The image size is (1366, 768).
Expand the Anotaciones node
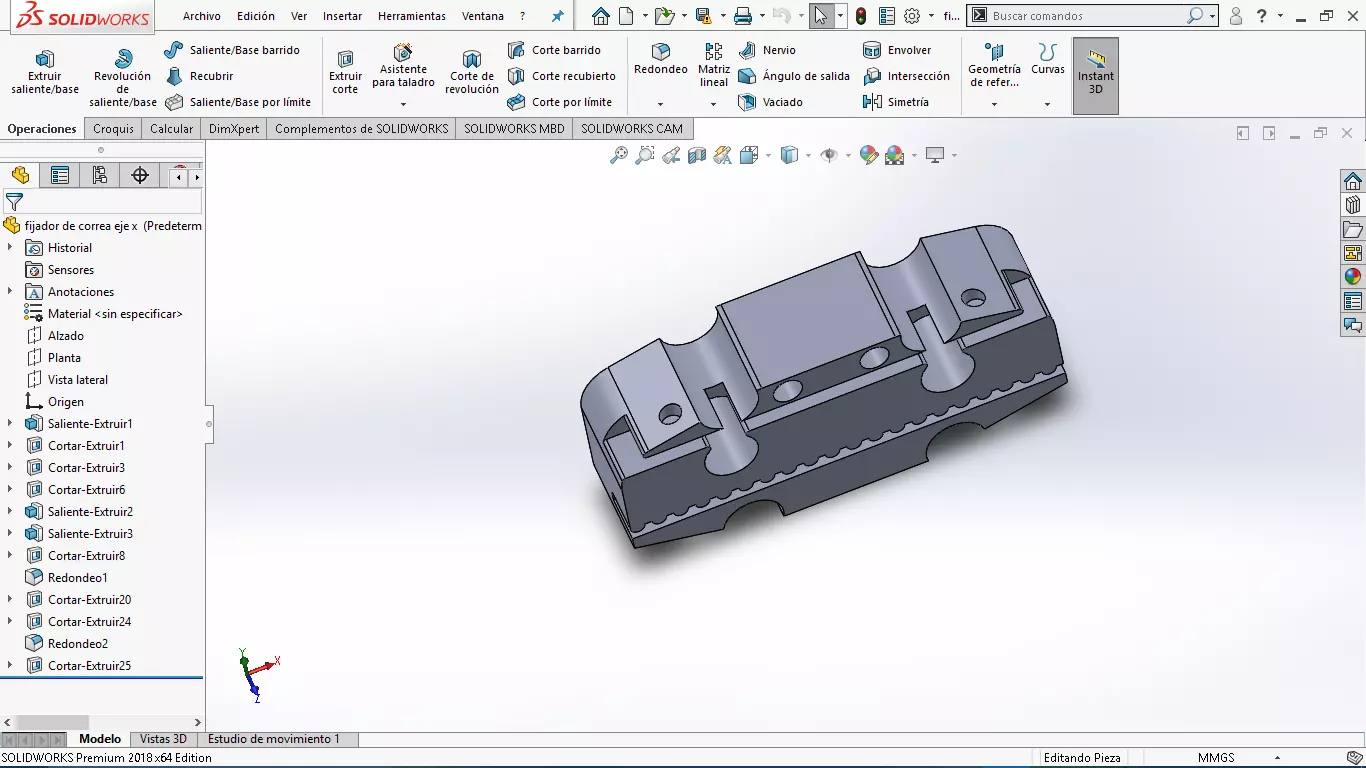pos(10,292)
